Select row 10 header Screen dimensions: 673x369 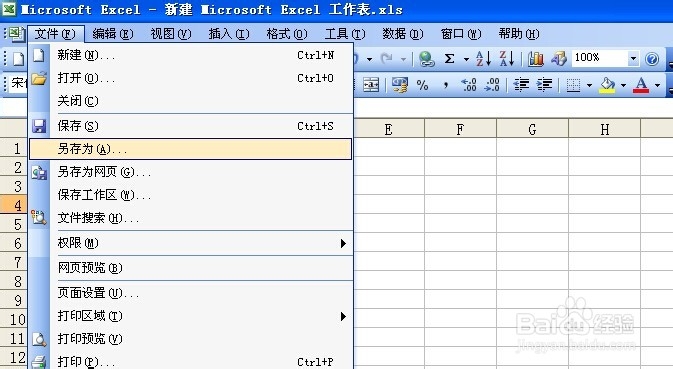point(14,319)
